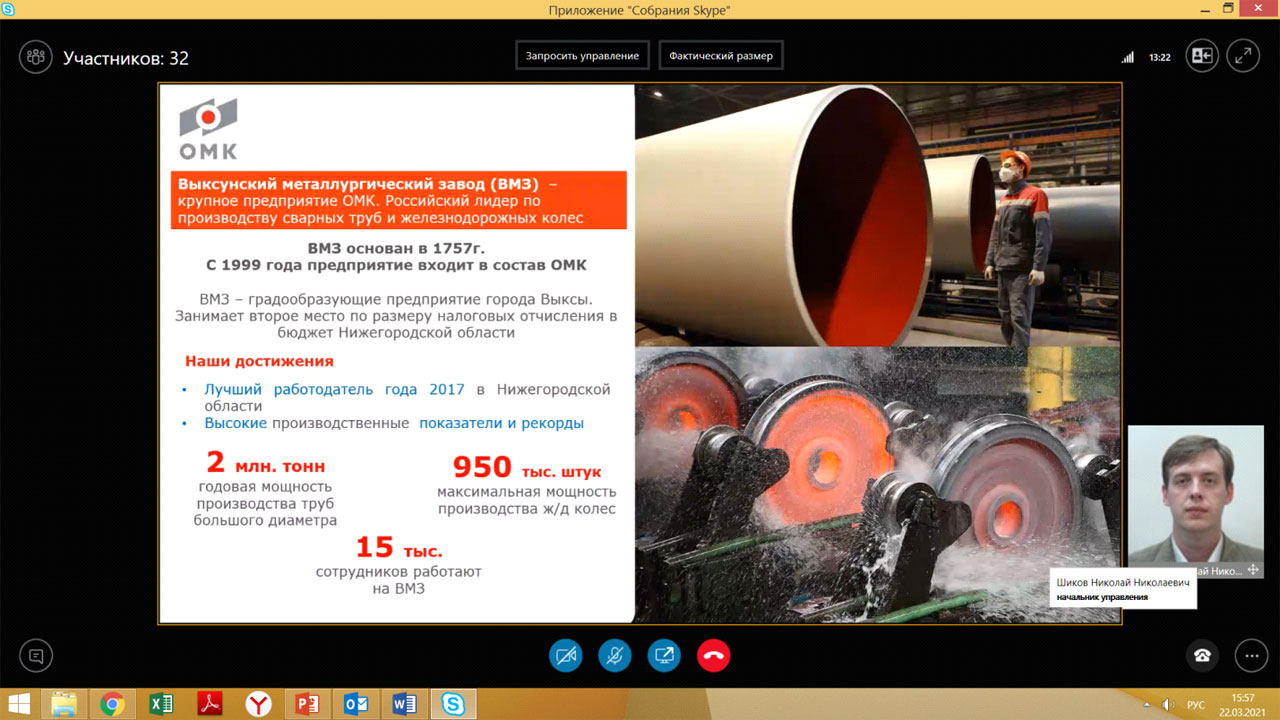Select the presenter video thumbnail
Viewport: 1280px width, 720px height.
click(1195, 502)
